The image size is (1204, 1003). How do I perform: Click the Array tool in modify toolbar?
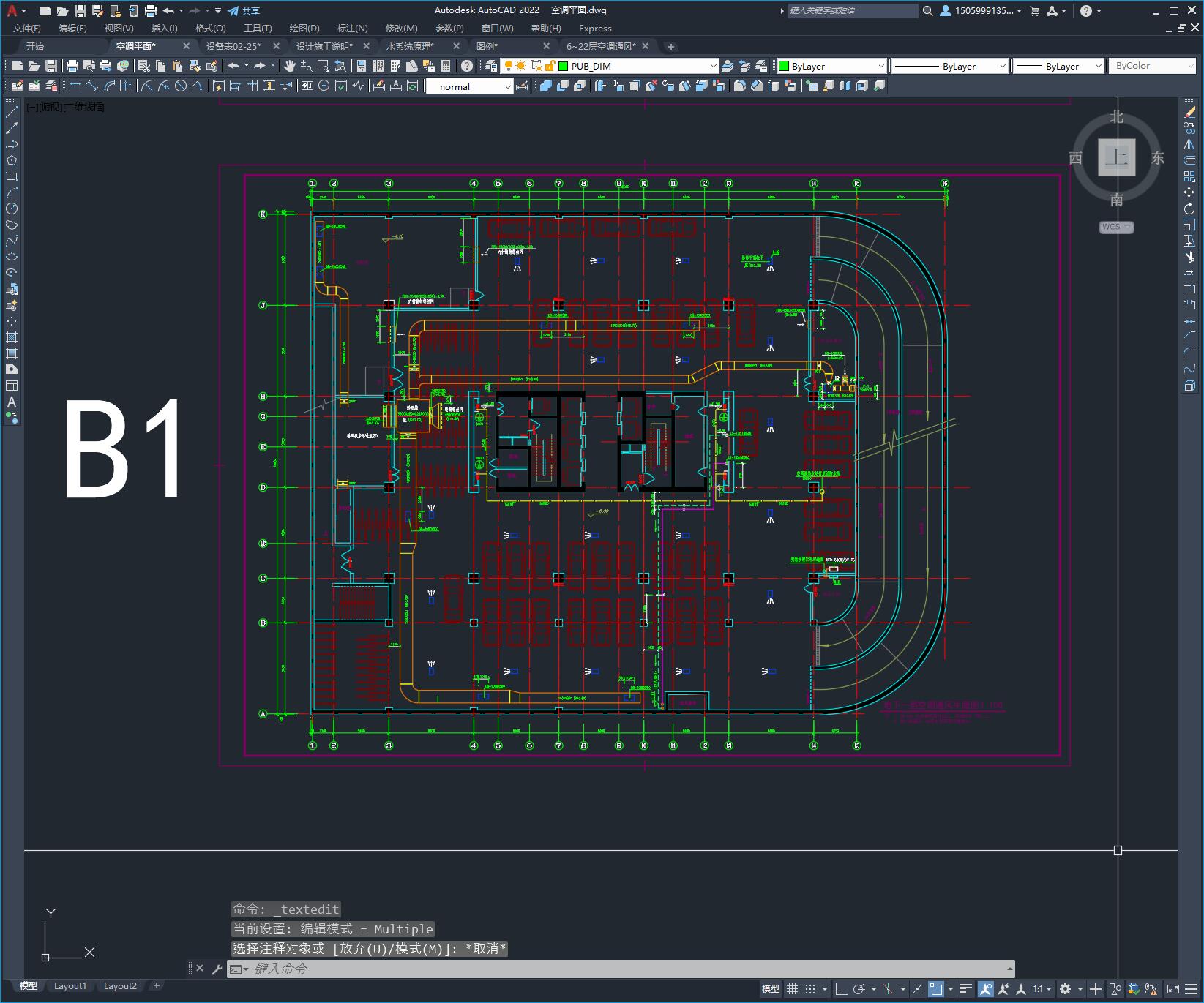coord(1189,176)
